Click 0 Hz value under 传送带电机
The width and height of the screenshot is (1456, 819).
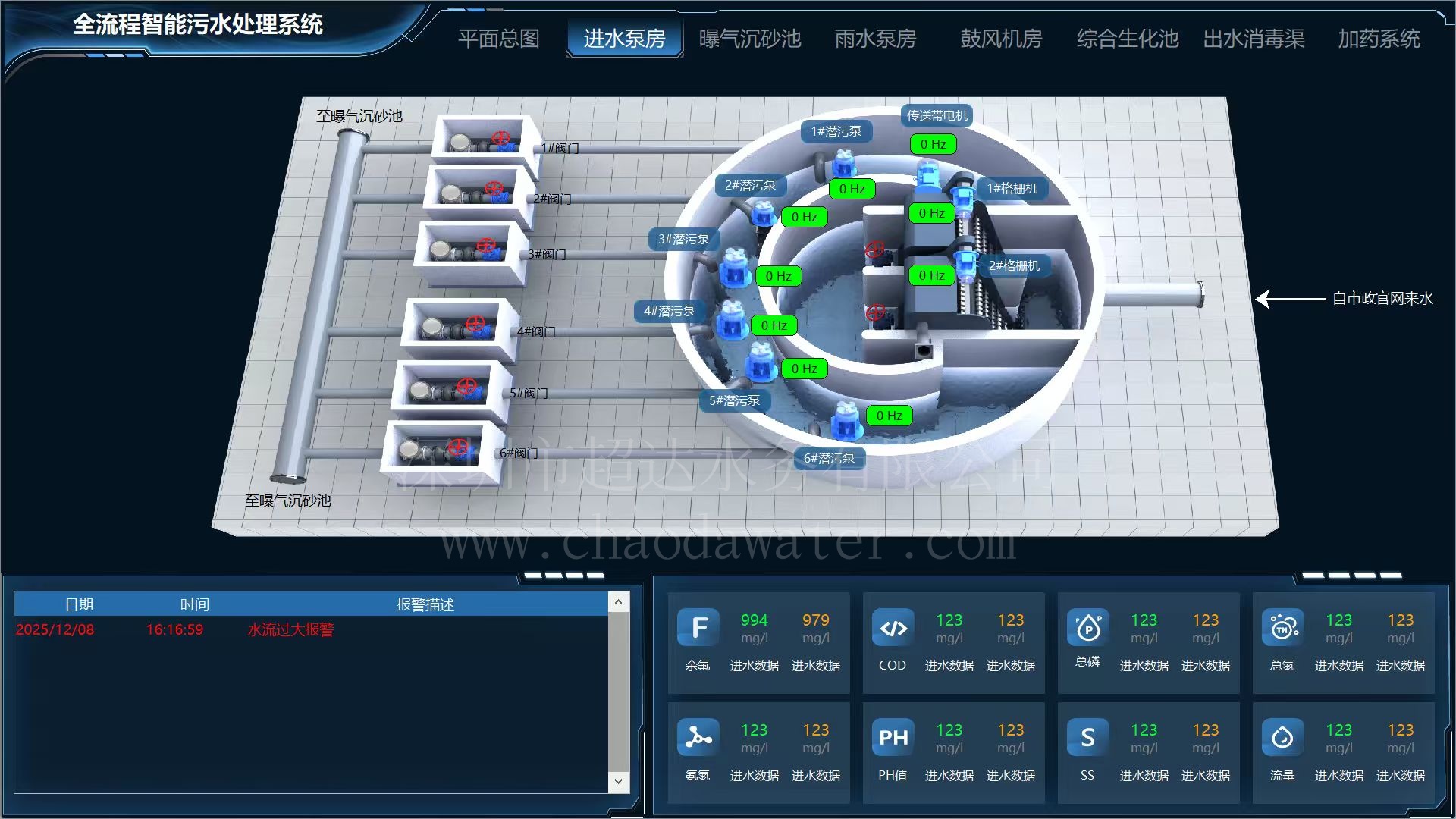[x=933, y=144]
